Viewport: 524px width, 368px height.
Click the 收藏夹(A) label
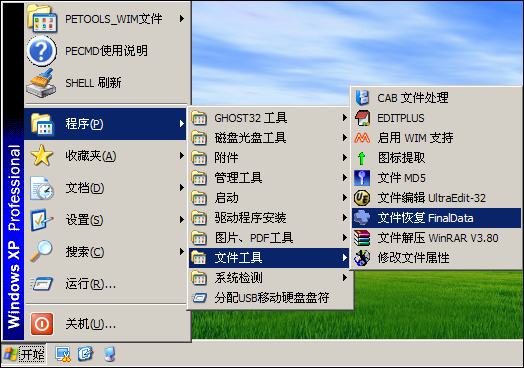[x=91, y=156]
